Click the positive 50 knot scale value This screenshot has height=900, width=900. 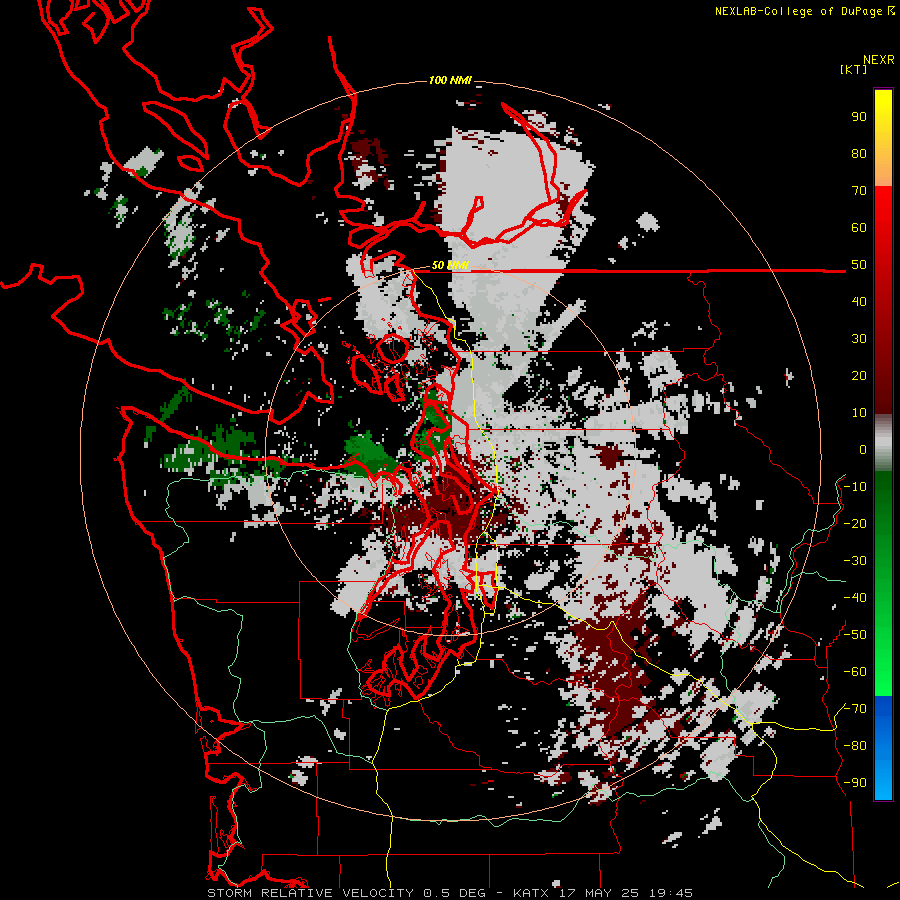tap(859, 265)
